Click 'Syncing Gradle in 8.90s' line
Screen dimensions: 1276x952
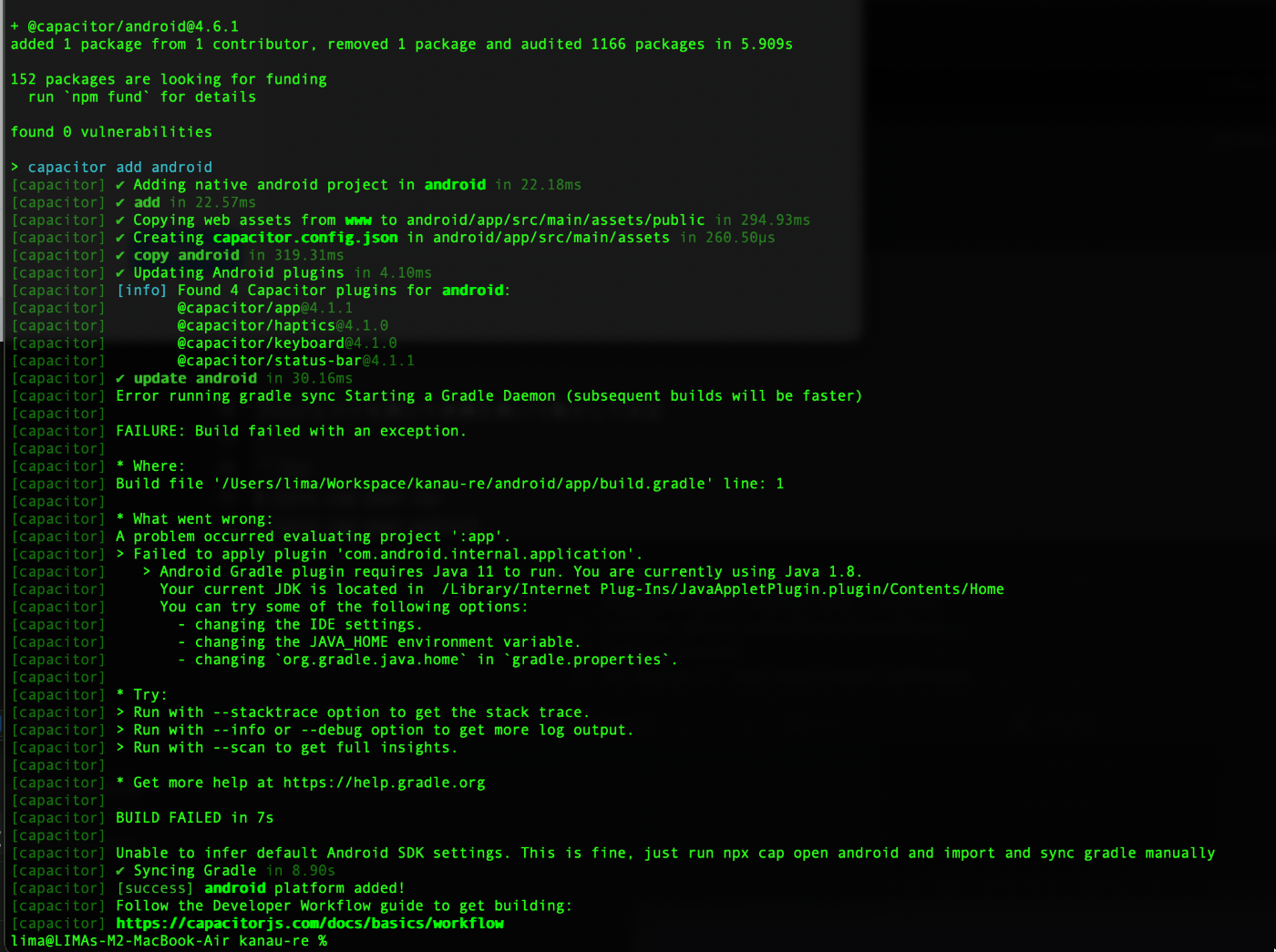tap(225, 871)
